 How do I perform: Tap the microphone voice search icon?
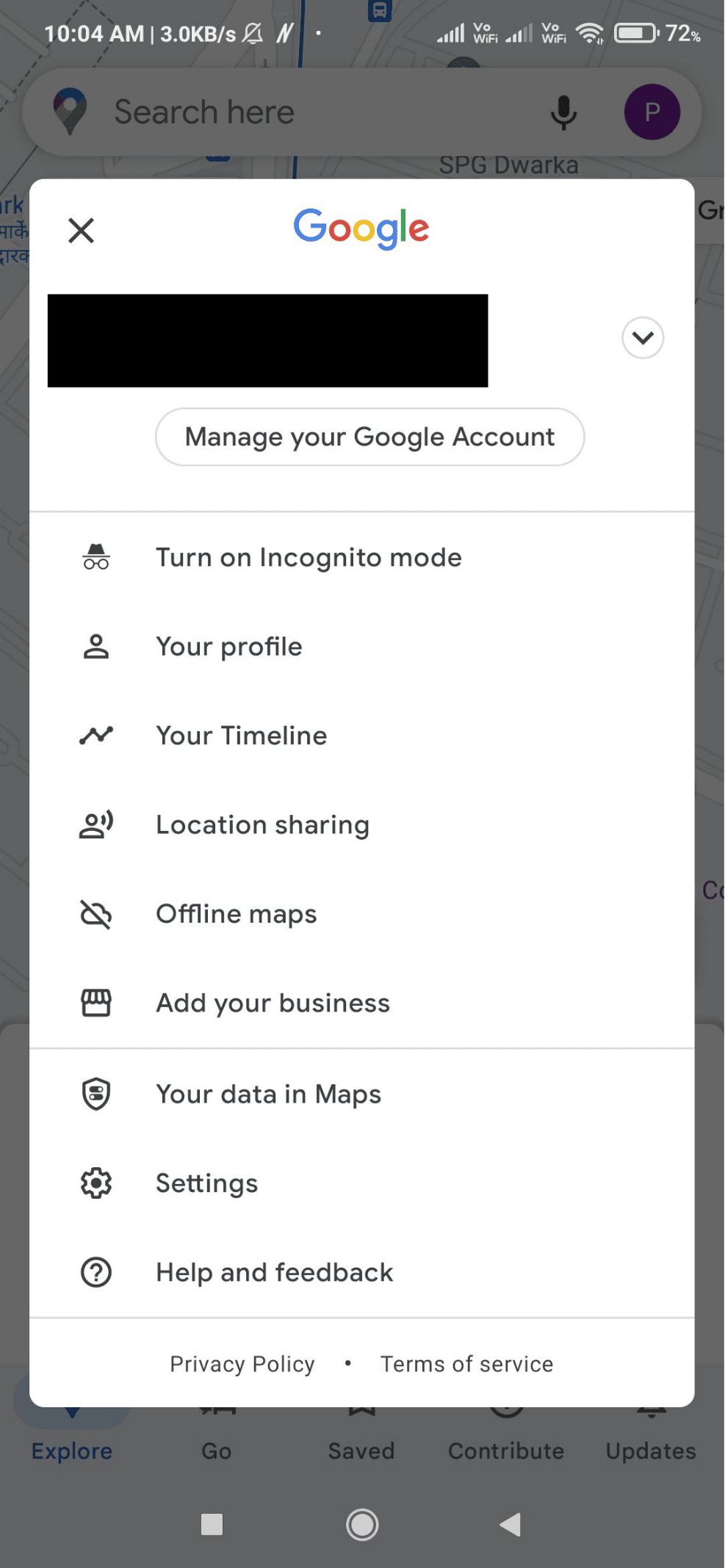[563, 112]
